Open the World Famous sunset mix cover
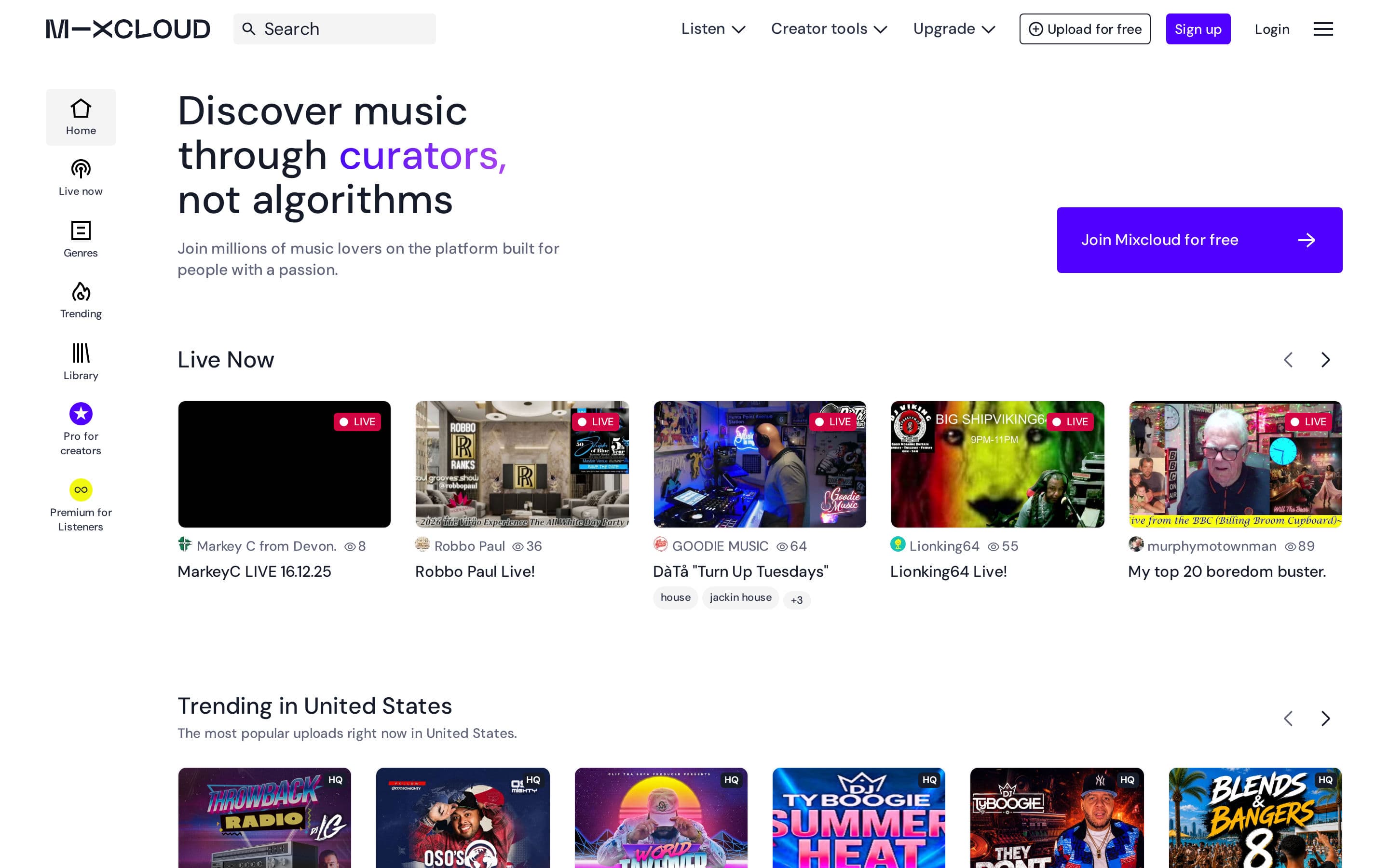The width and height of the screenshot is (1389, 868). [661, 818]
